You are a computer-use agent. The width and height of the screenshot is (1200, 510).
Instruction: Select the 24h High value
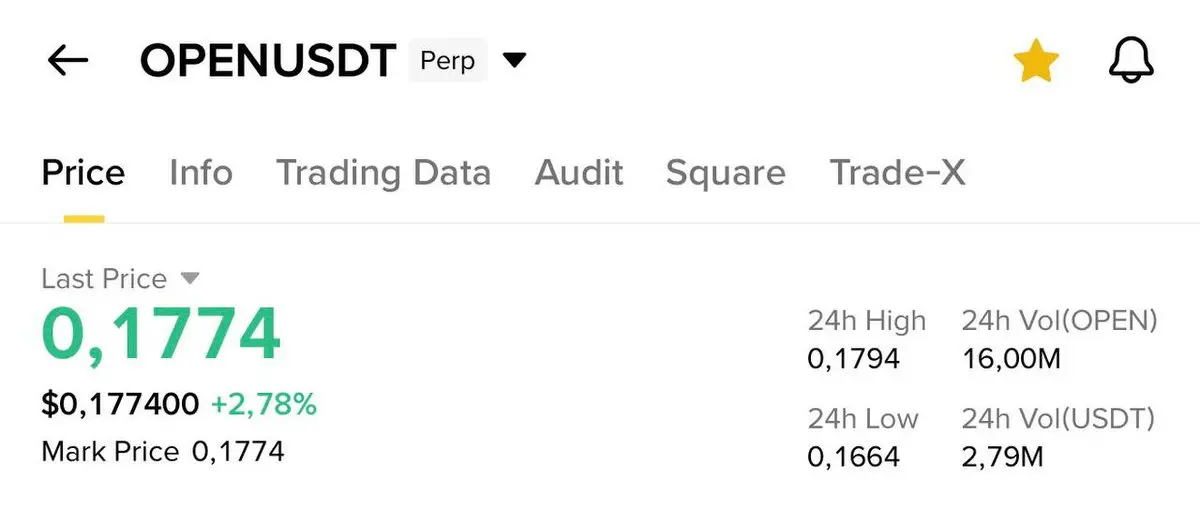click(853, 357)
